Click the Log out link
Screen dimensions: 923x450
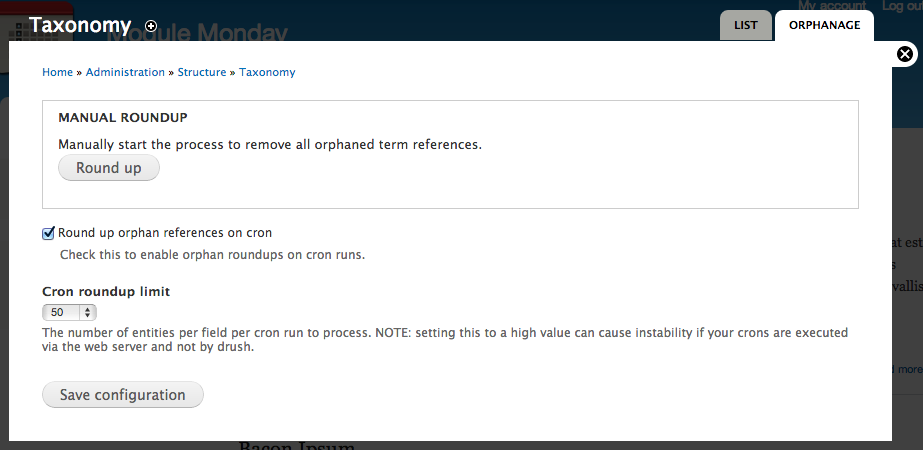pyautogui.click(x=902, y=5)
